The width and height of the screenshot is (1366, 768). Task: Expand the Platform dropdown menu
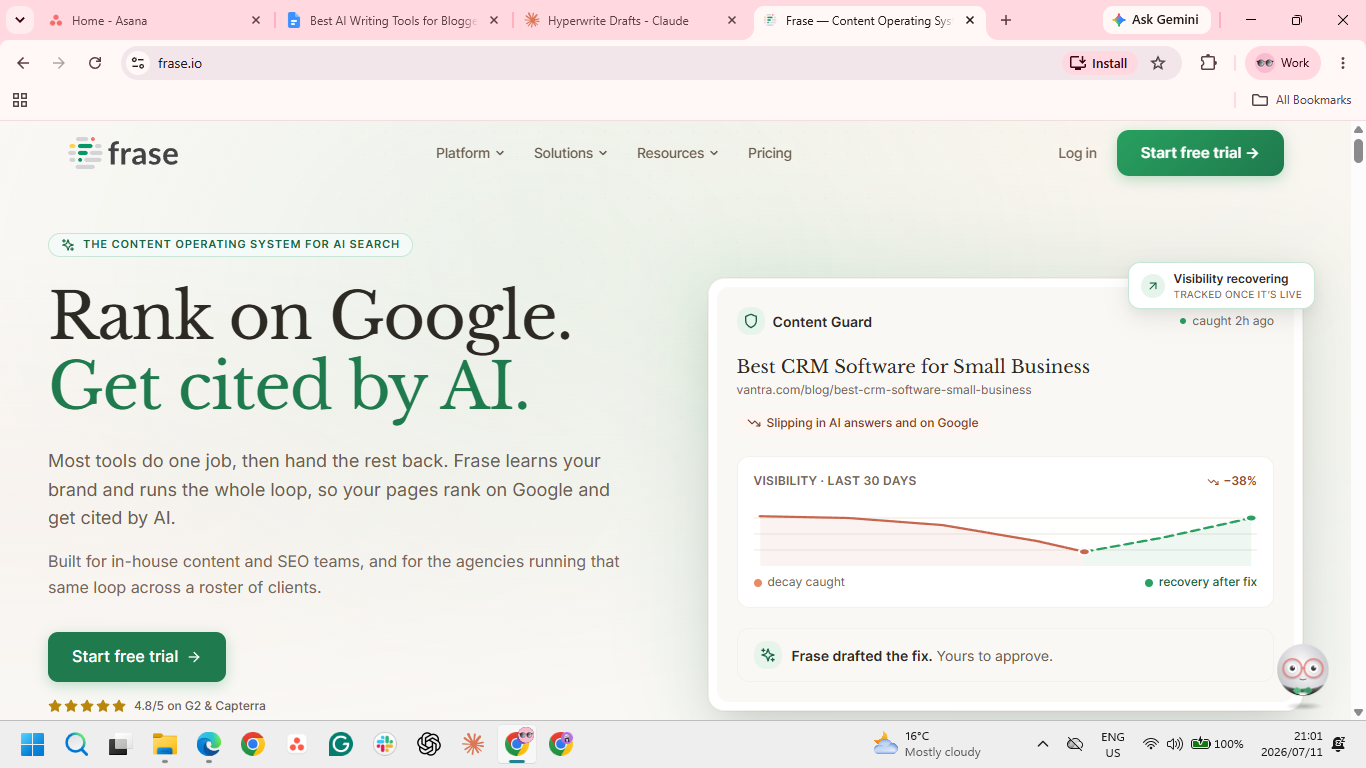tap(470, 153)
